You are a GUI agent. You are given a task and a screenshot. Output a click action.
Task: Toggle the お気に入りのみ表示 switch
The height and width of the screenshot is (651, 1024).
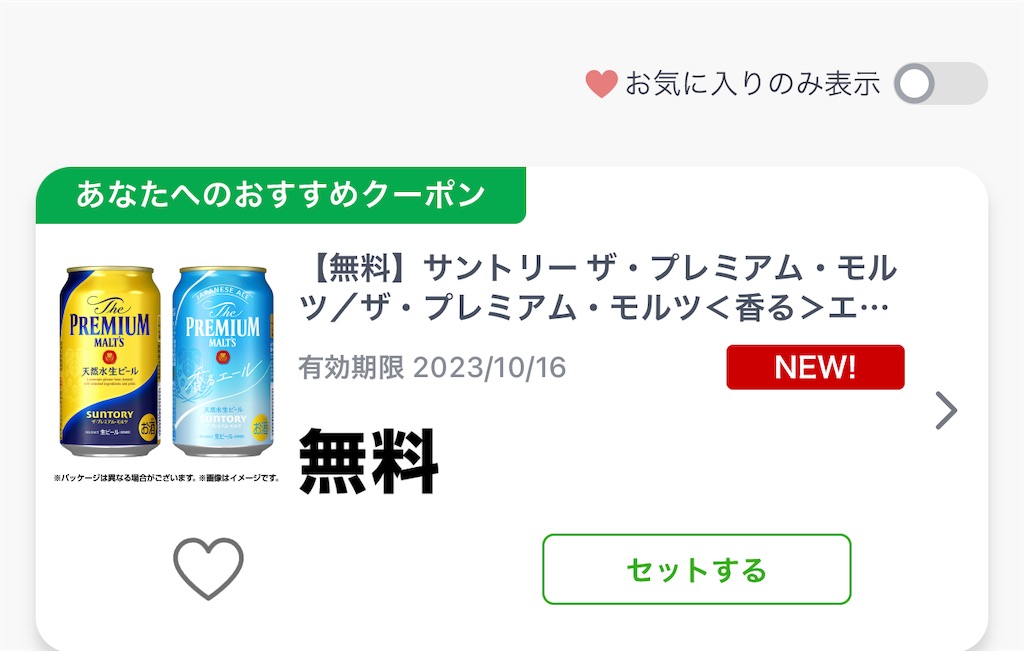coord(940,84)
